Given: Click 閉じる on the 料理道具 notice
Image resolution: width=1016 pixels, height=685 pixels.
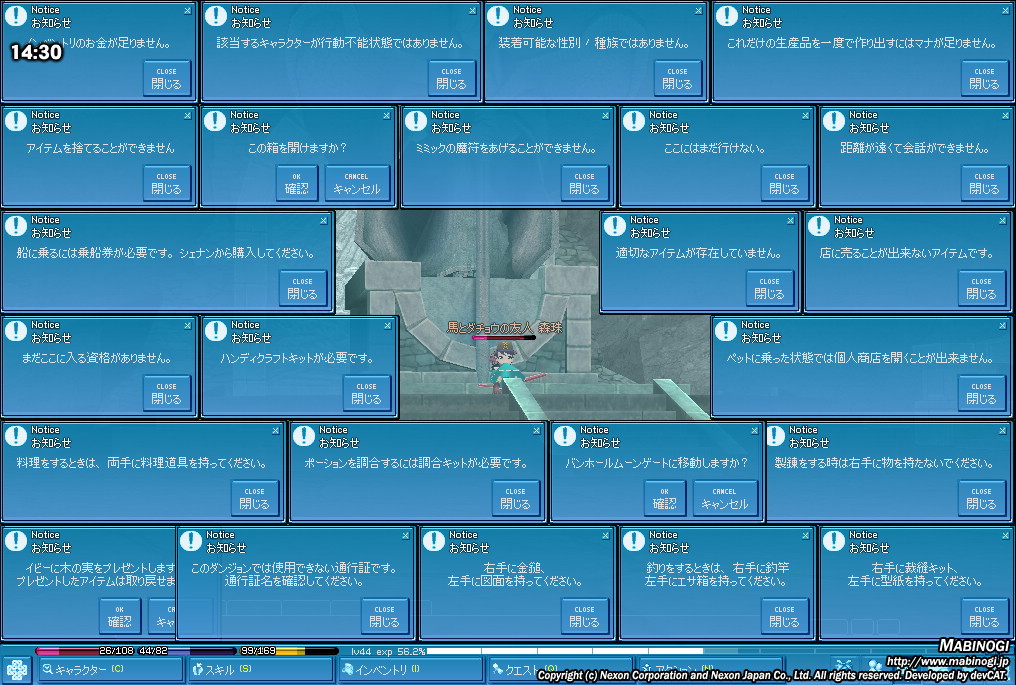Looking at the screenshot, I should coord(255,498).
